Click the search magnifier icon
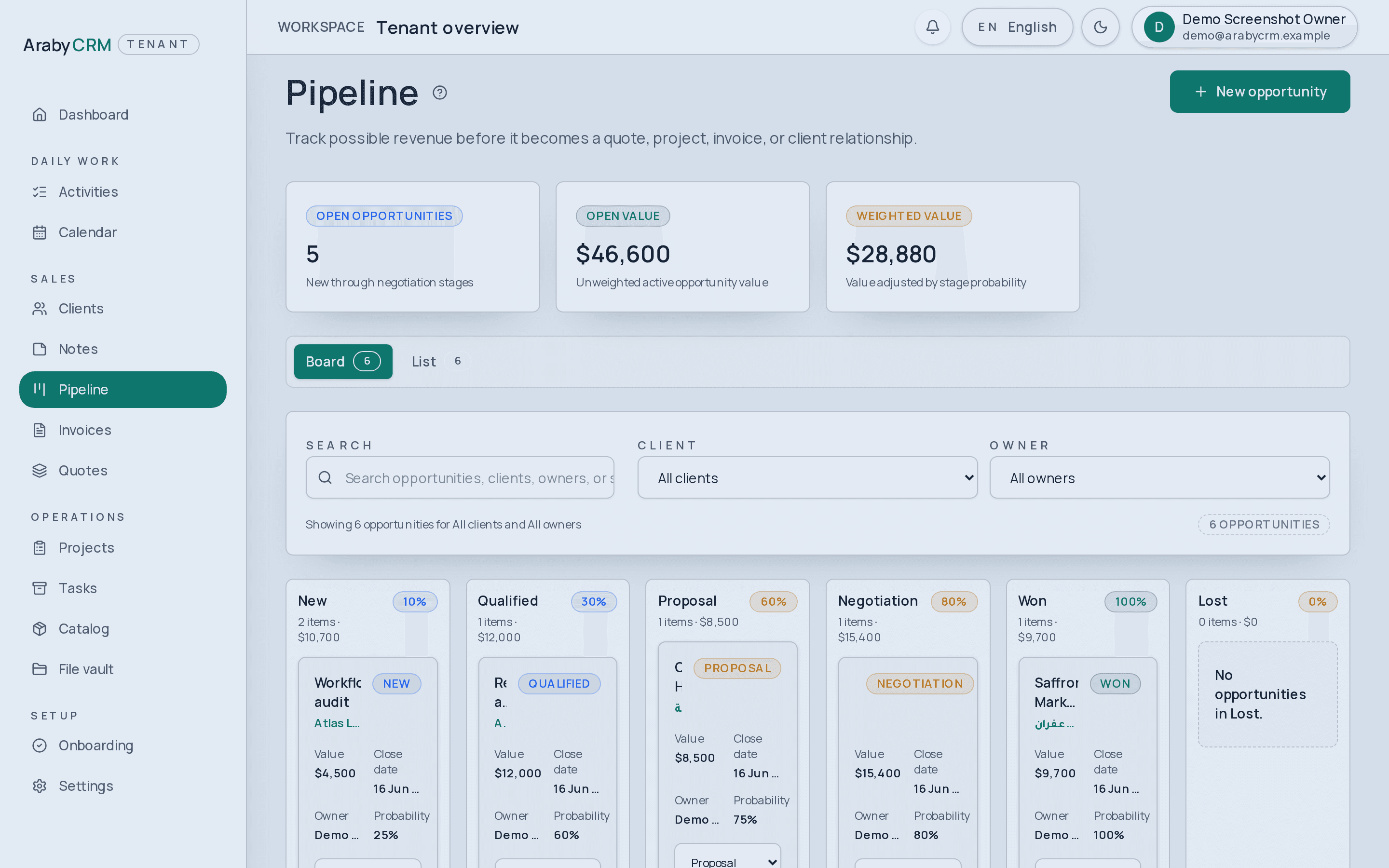1389x868 pixels. [325, 477]
